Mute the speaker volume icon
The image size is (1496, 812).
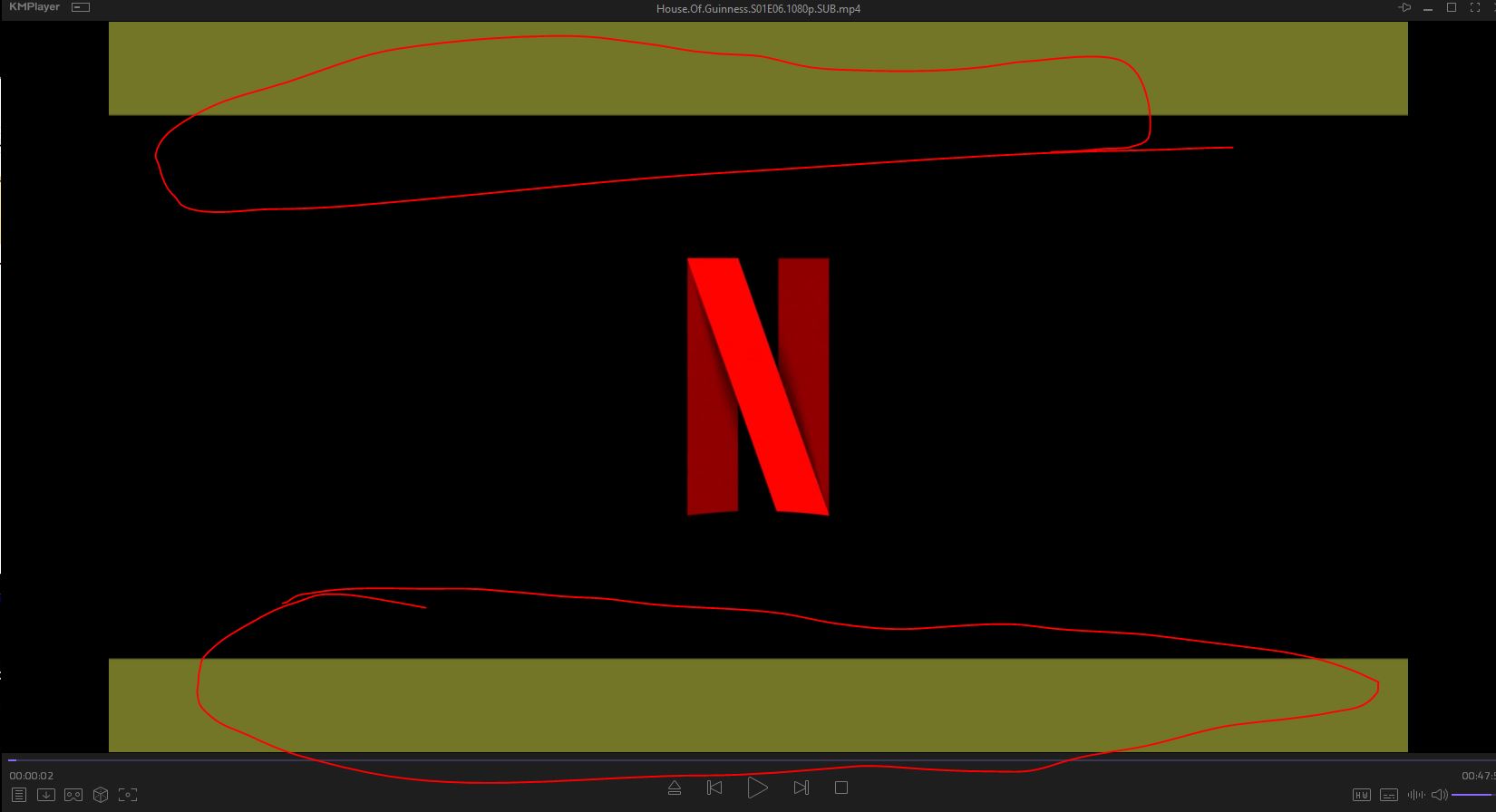pyautogui.click(x=1439, y=795)
